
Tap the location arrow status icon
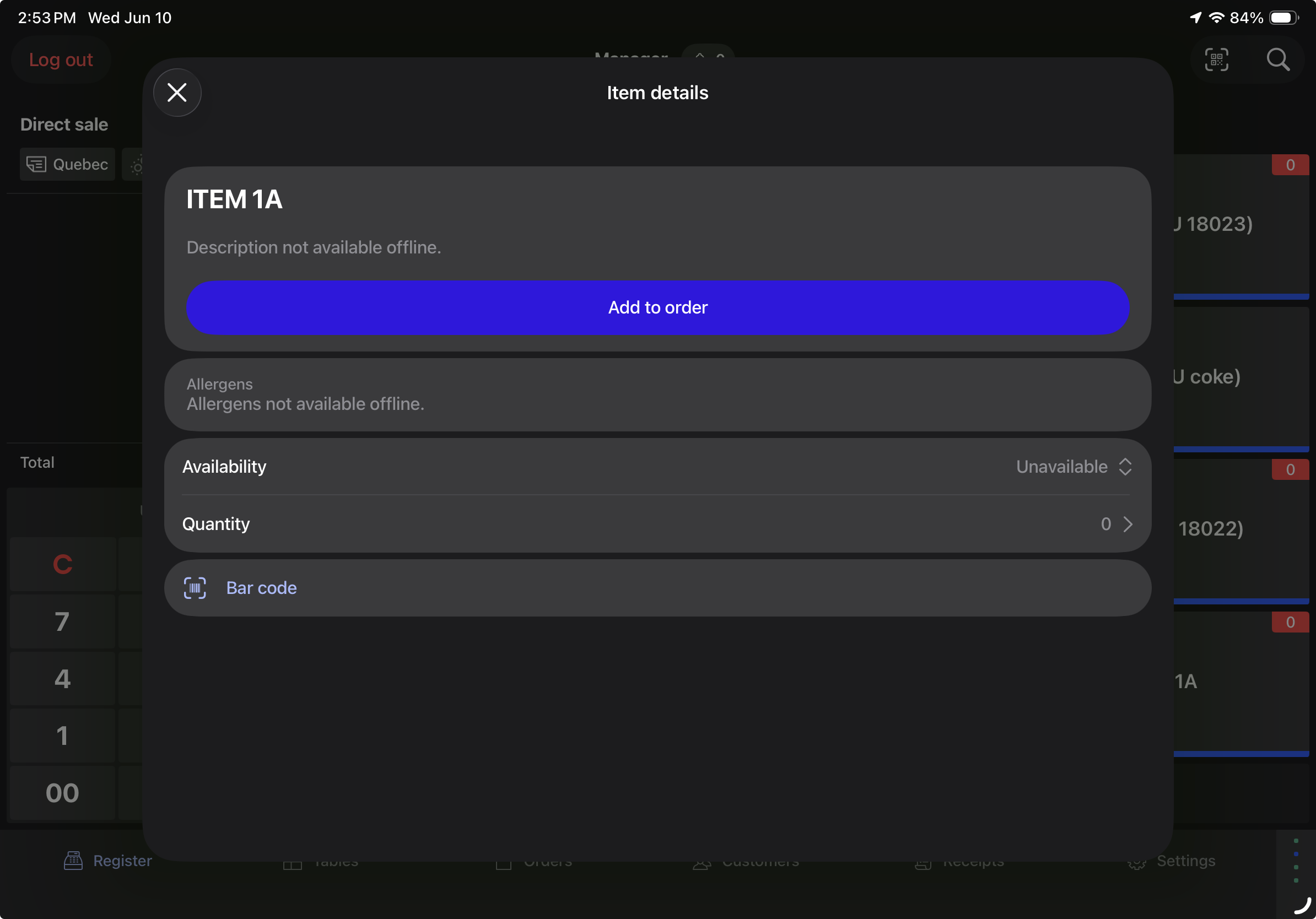pos(1196,18)
